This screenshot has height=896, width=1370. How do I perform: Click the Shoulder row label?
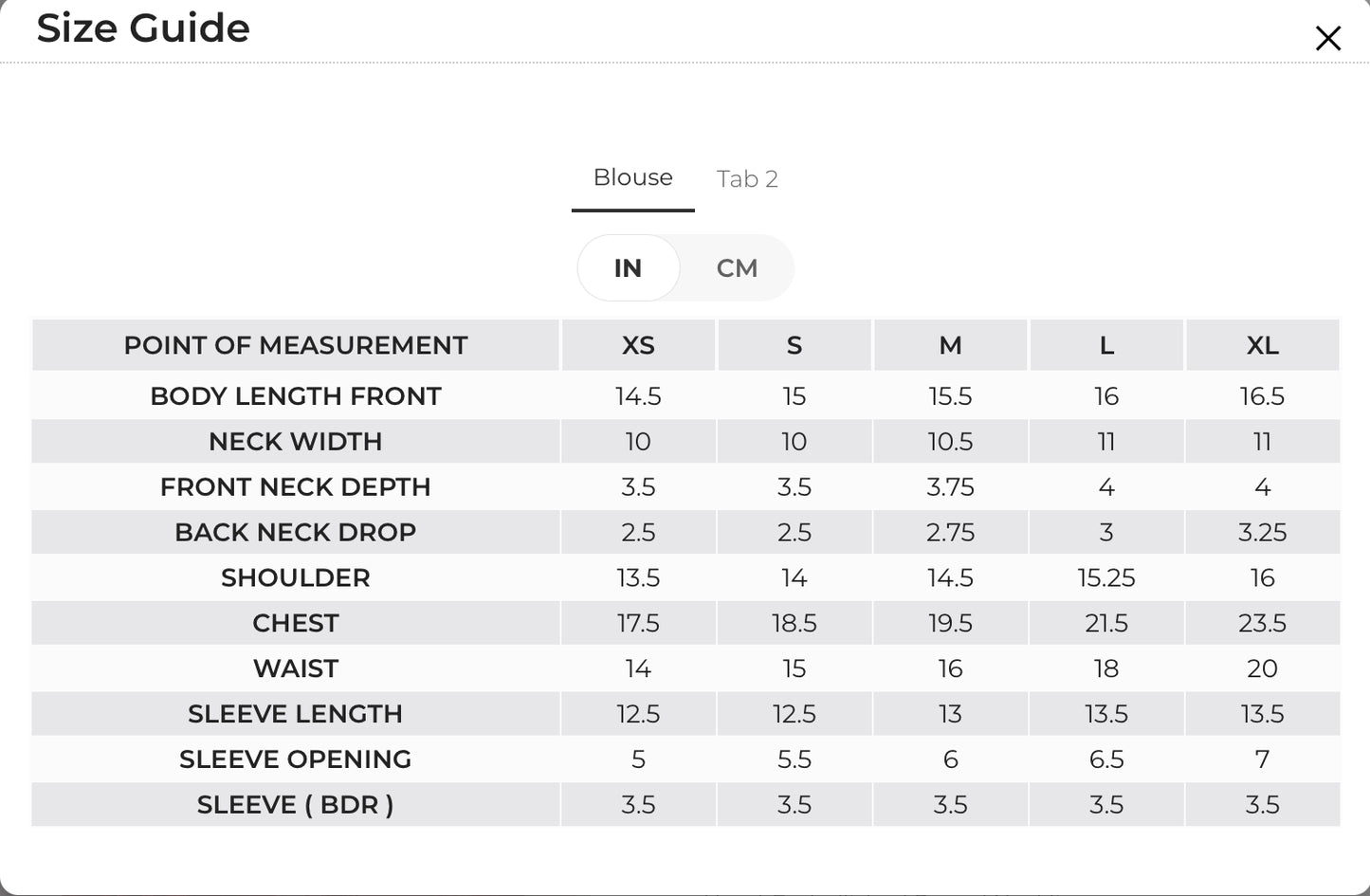coord(296,578)
